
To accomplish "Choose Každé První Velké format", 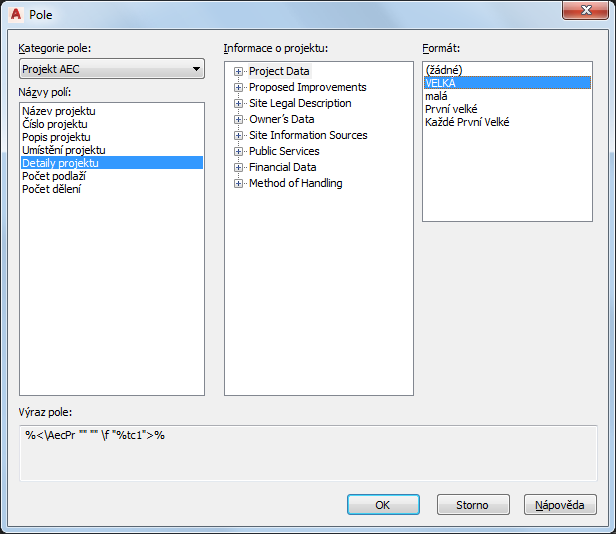I will point(507,122).
